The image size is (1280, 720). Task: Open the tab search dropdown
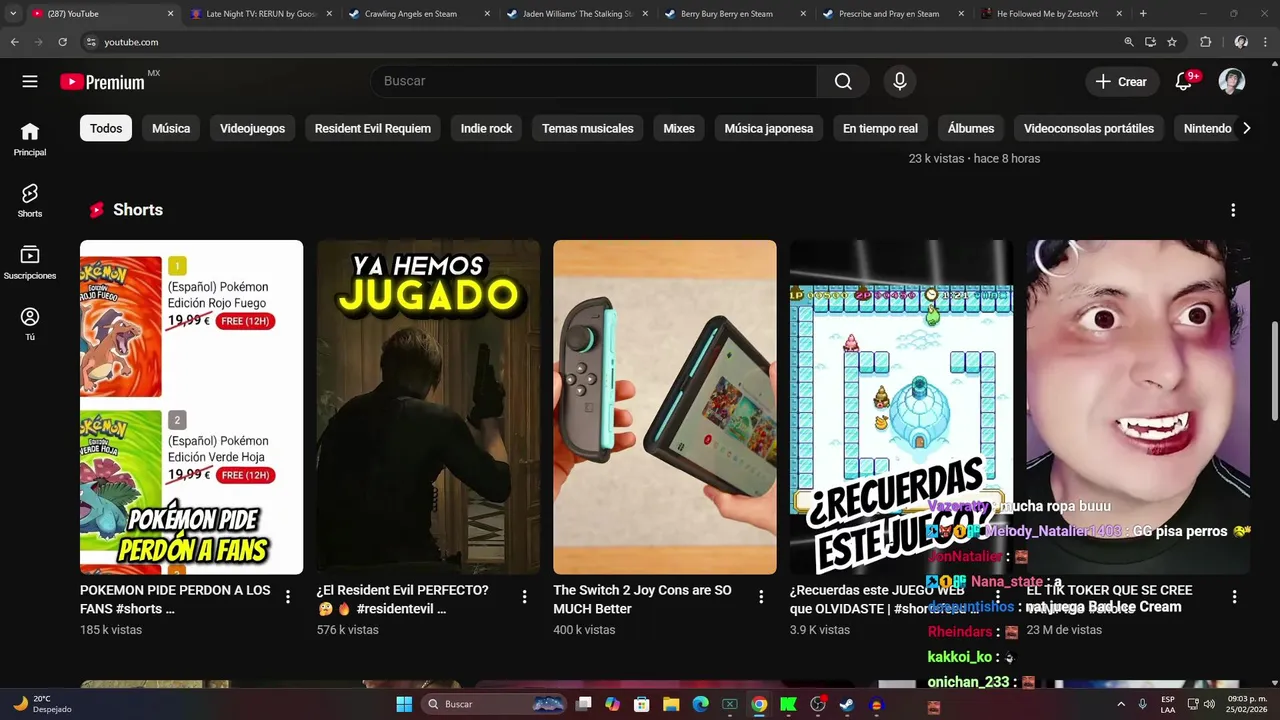pyautogui.click(x=12, y=14)
